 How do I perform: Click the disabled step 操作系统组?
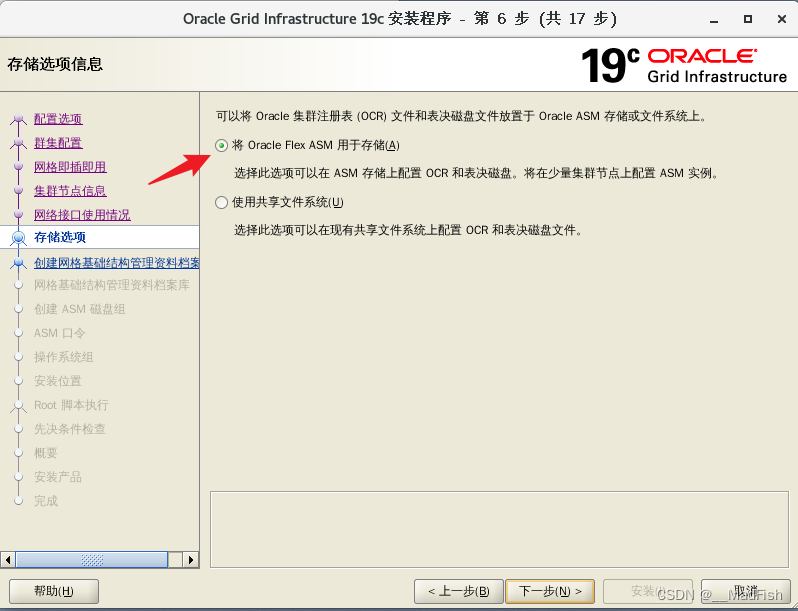pyautogui.click(x=64, y=357)
